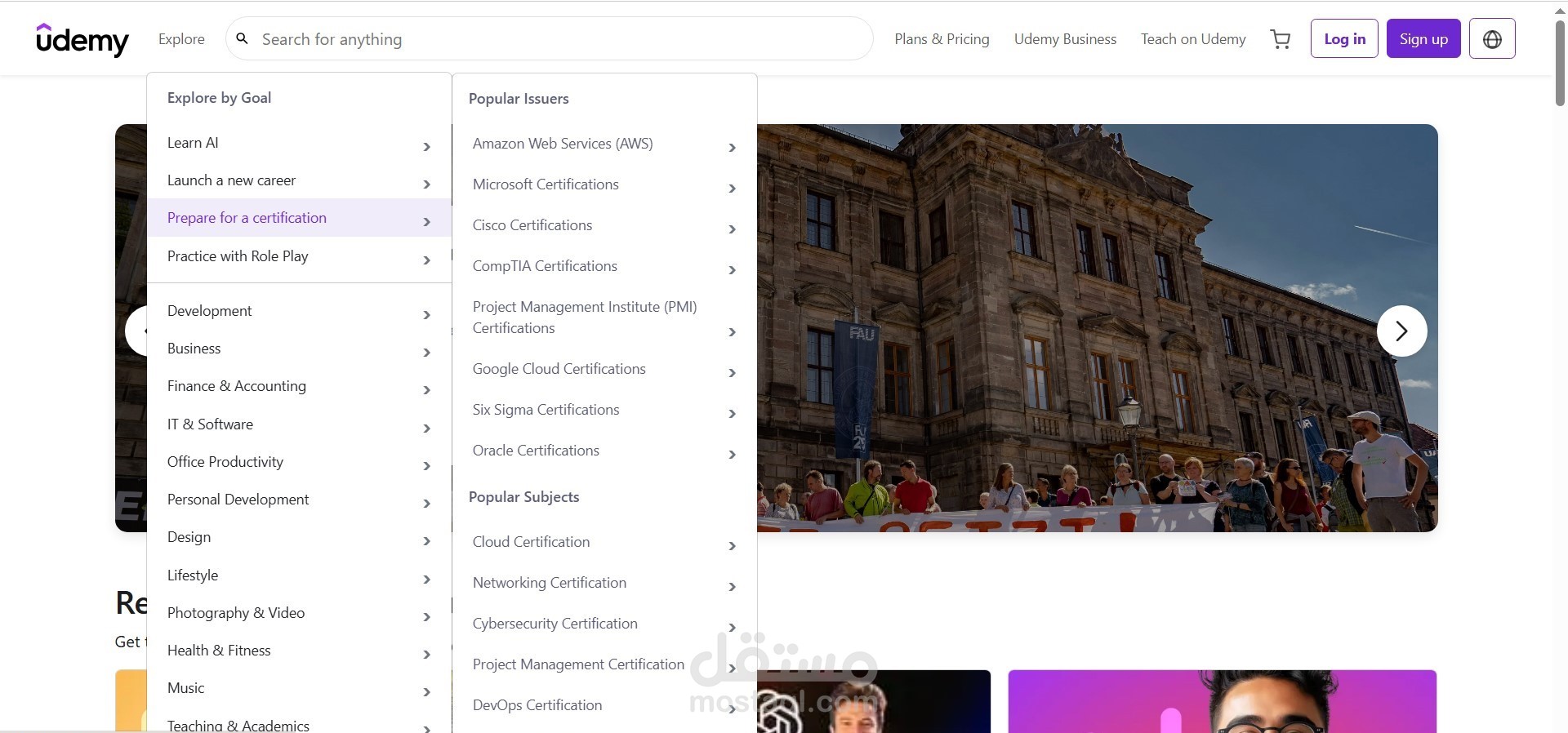The width and height of the screenshot is (1568, 733).
Task: Expand Design category chevron
Action: (x=426, y=541)
